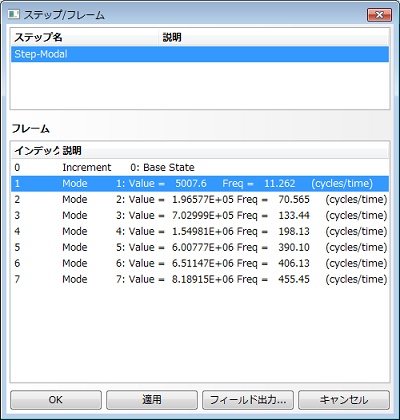Click the キャンセル cancel button

pyautogui.click(x=344, y=400)
